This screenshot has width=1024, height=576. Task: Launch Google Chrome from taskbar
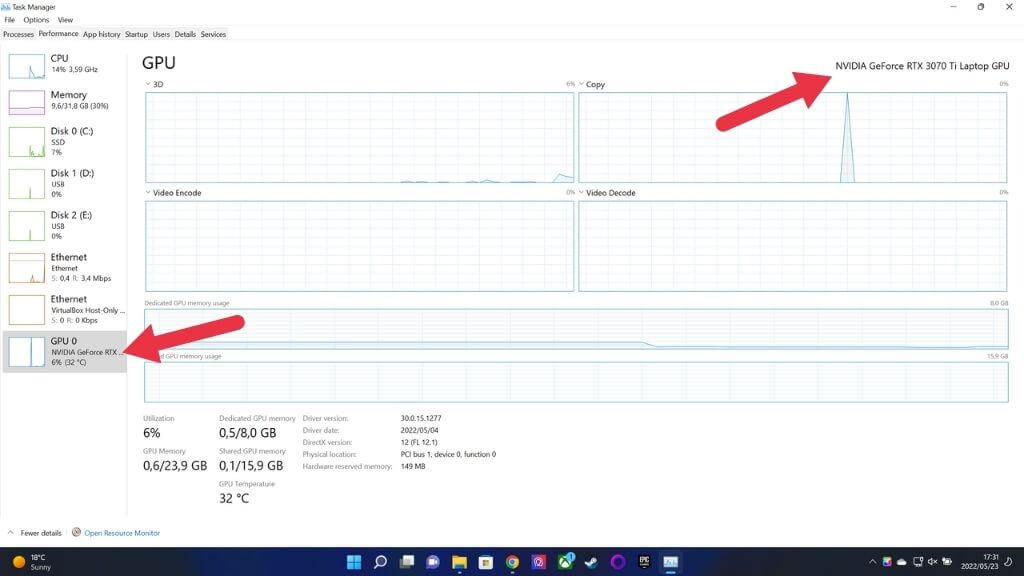point(512,562)
